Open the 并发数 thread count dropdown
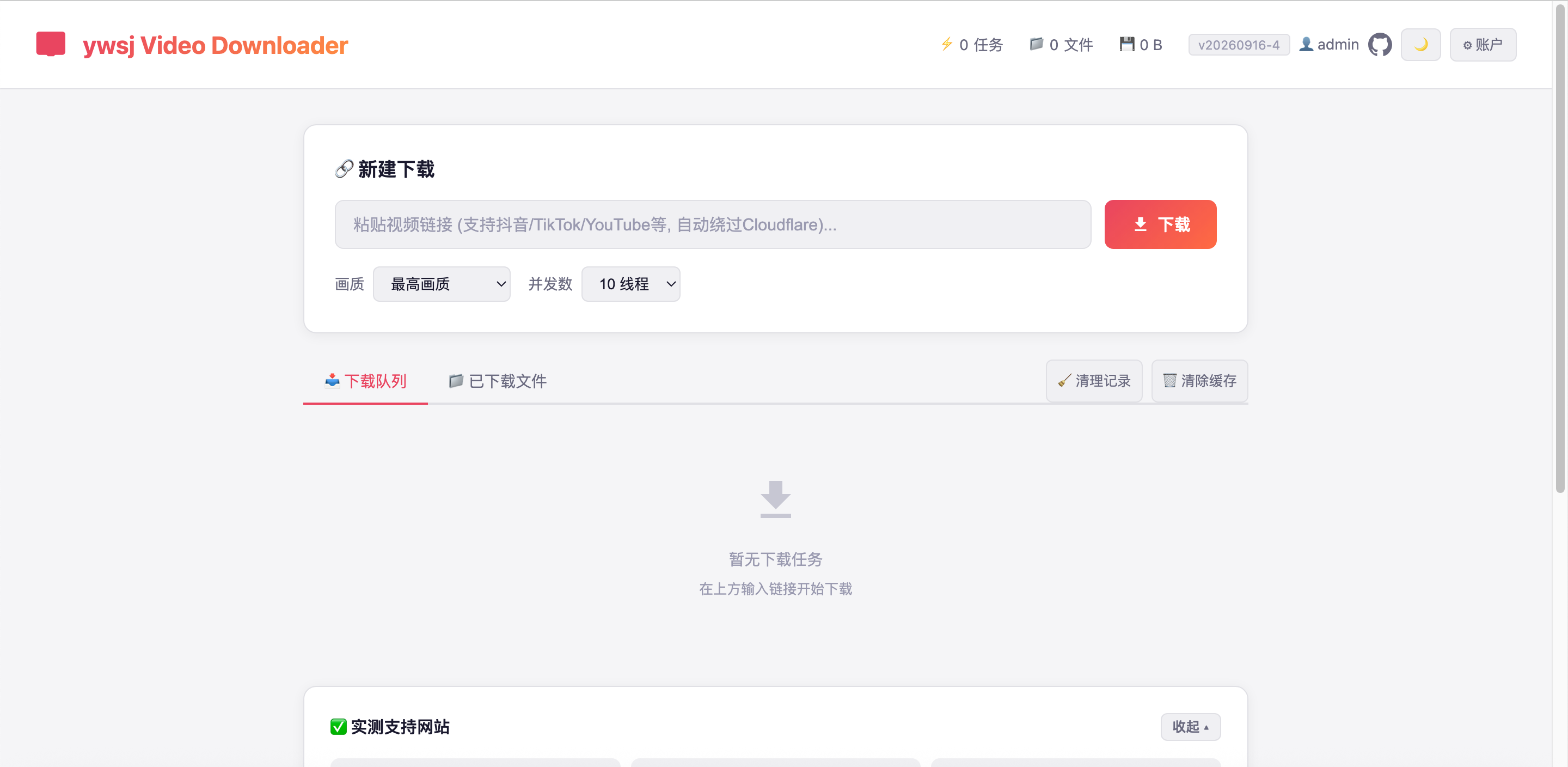The image size is (1568, 767). [630, 284]
